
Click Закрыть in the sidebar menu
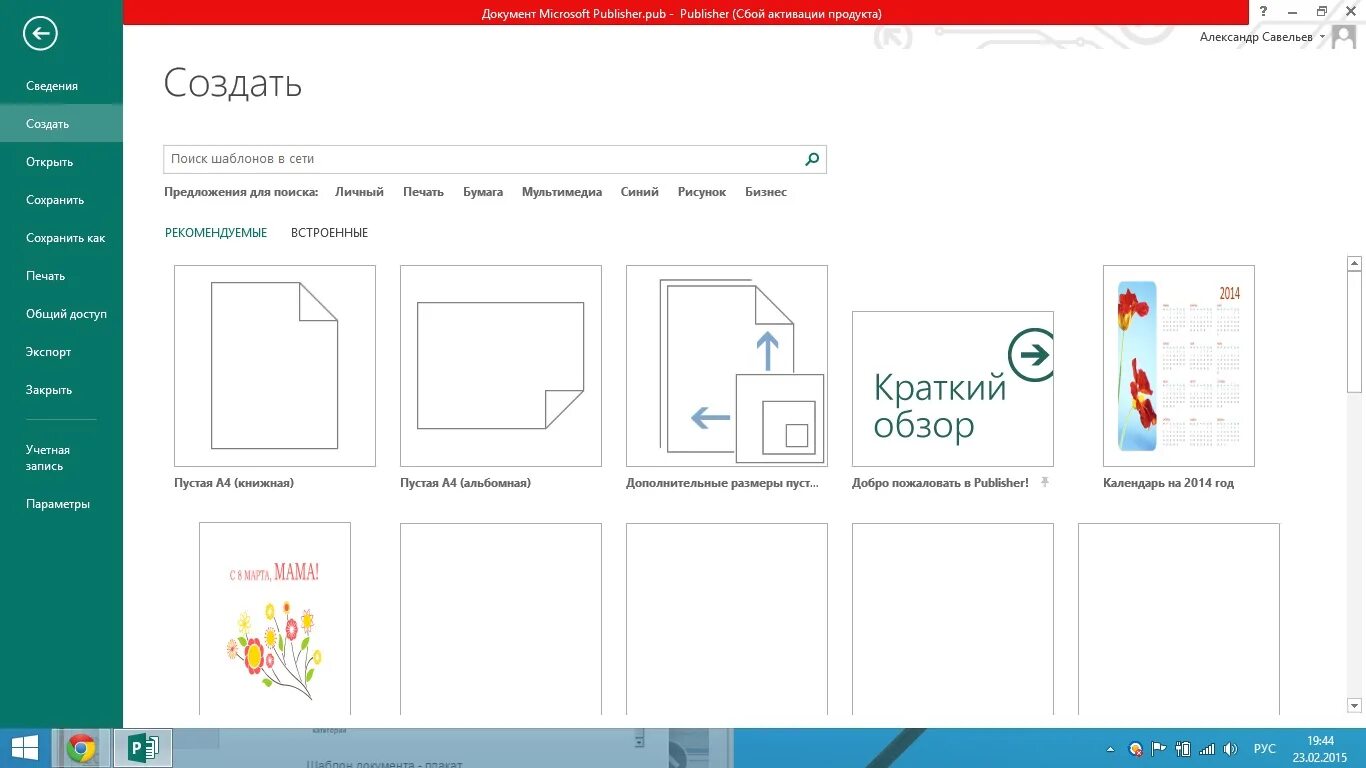pos(61,390)
